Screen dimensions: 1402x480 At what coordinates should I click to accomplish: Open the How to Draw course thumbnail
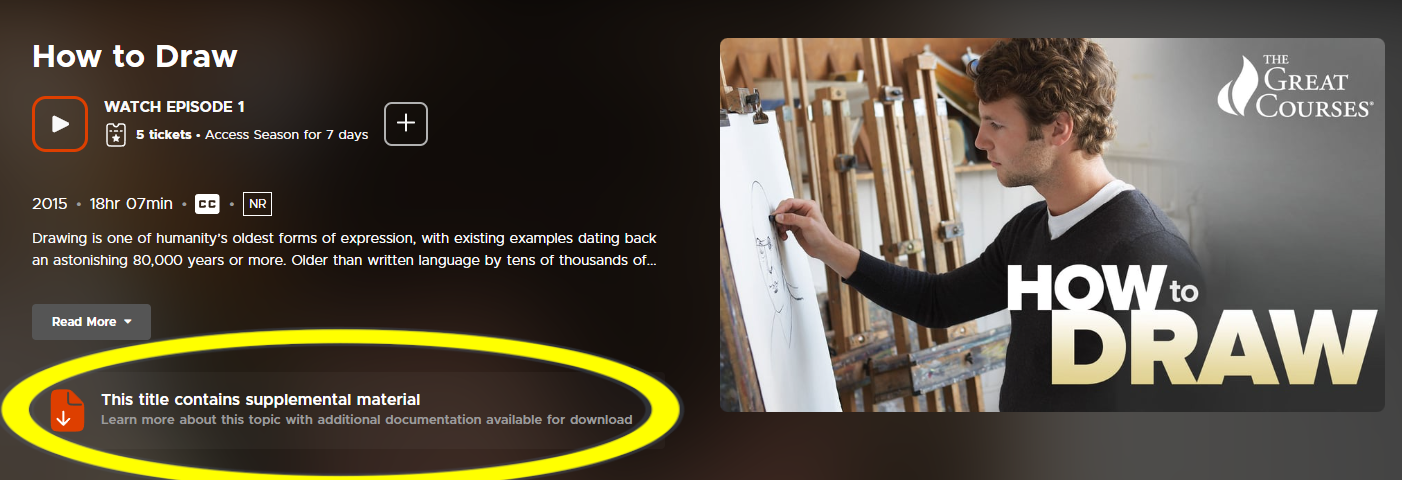pos(1052,225)
